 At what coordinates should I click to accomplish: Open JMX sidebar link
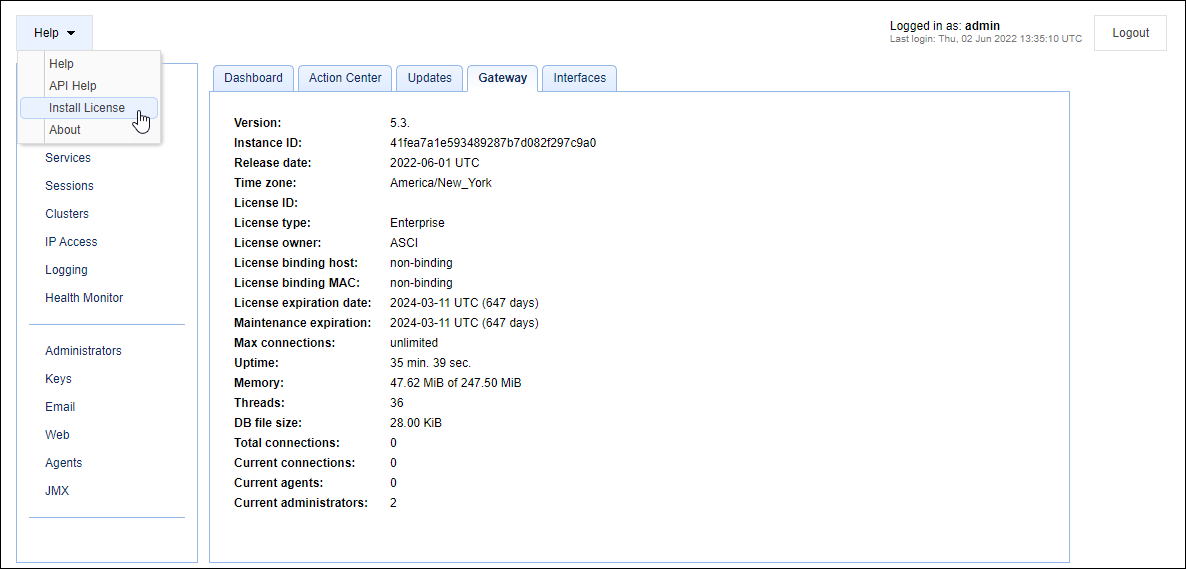coord(57,491)
